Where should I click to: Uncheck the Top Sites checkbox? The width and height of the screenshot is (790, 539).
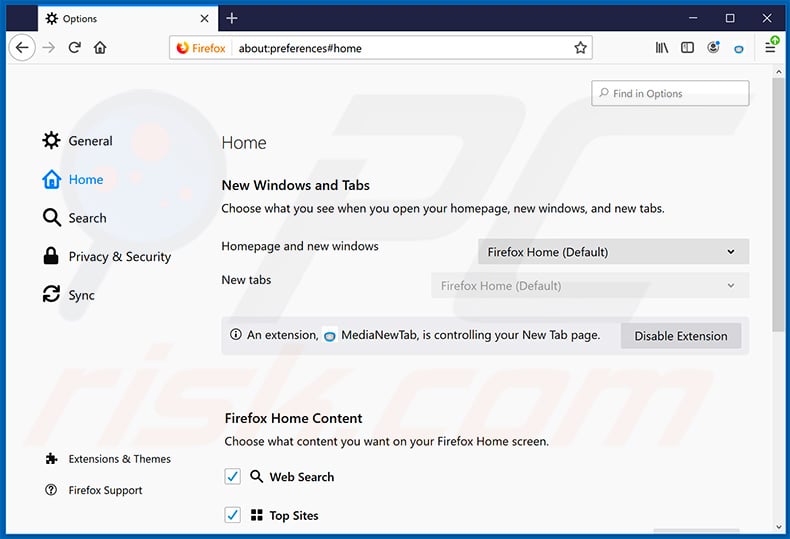(233, 515)
